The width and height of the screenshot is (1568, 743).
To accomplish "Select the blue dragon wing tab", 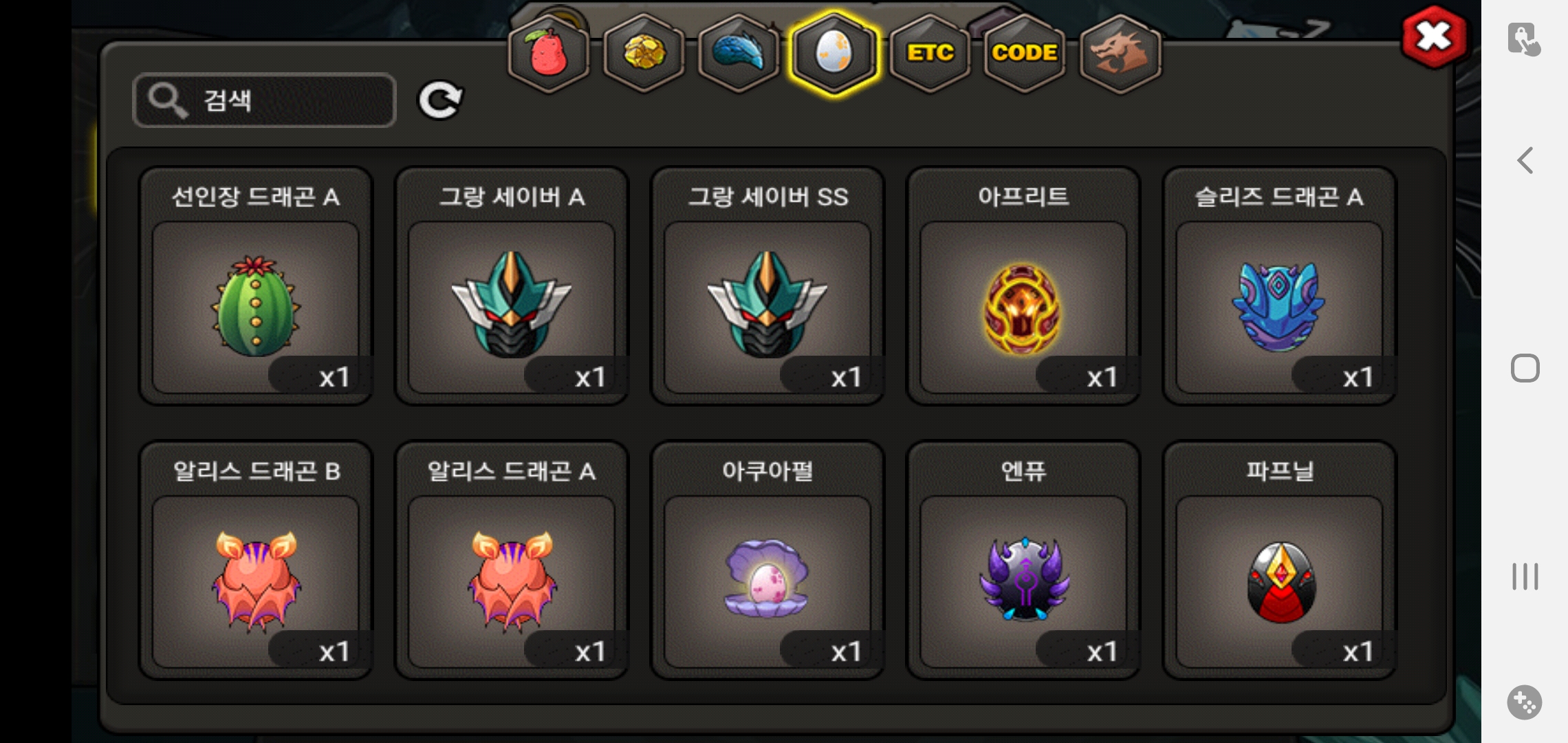I will (739, 54).
